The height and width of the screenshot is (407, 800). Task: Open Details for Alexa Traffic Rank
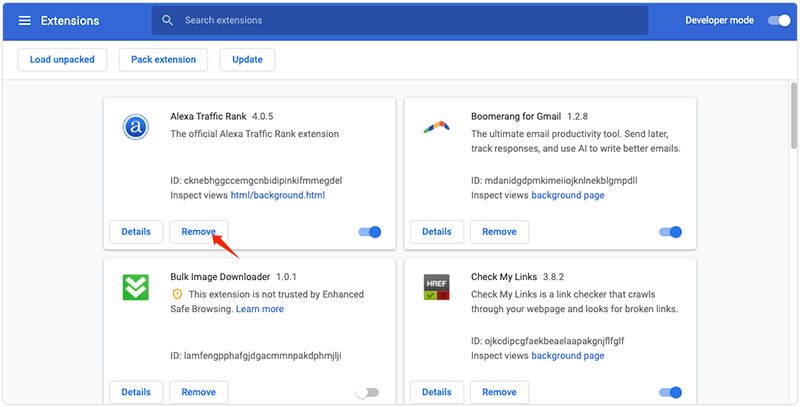click(x=136, y=232)
